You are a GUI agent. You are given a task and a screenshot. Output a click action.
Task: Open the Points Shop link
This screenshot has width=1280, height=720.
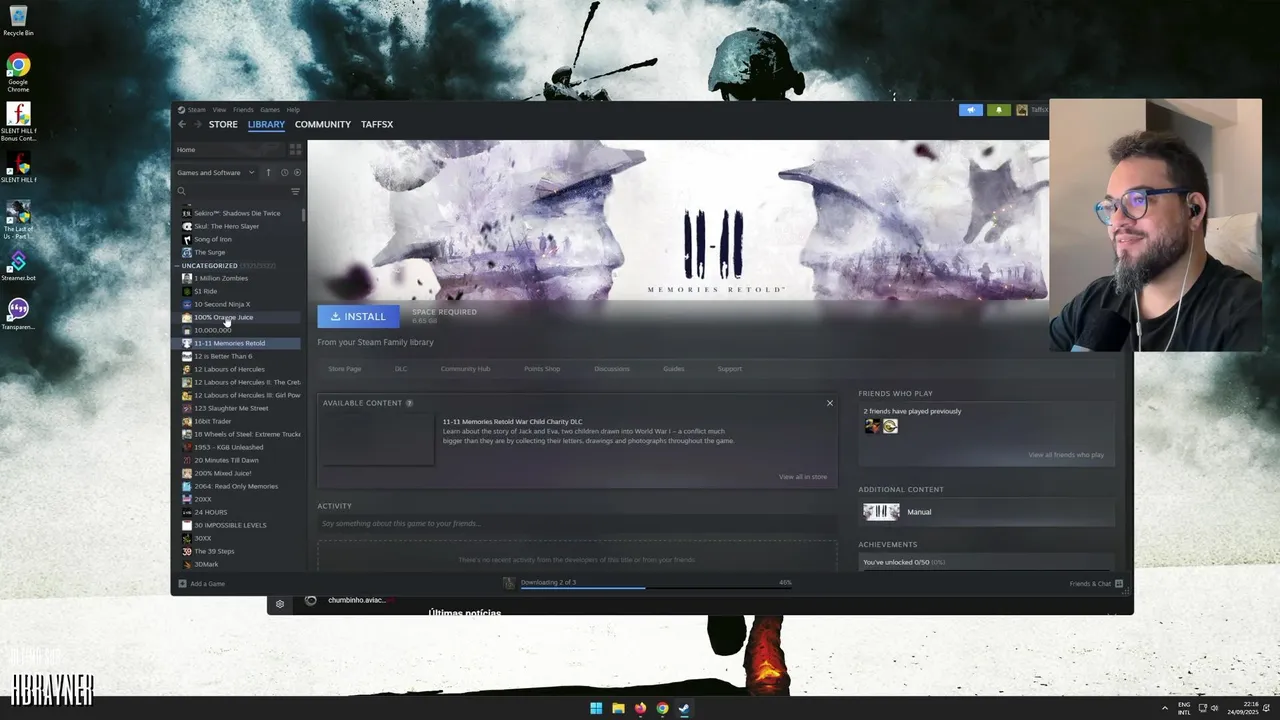(x=542, y=369)
